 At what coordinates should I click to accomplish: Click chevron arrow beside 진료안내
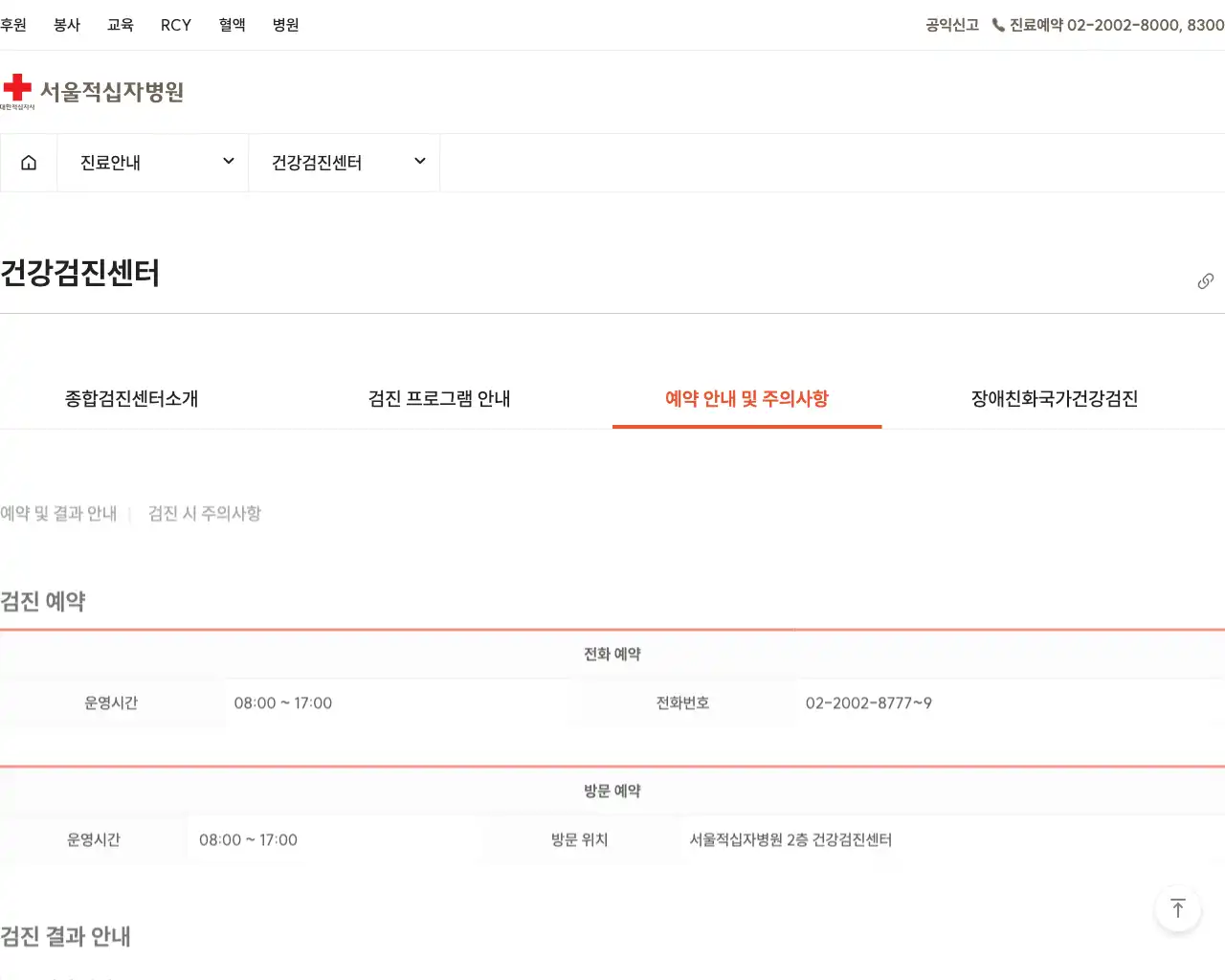[x=229, y=162]
